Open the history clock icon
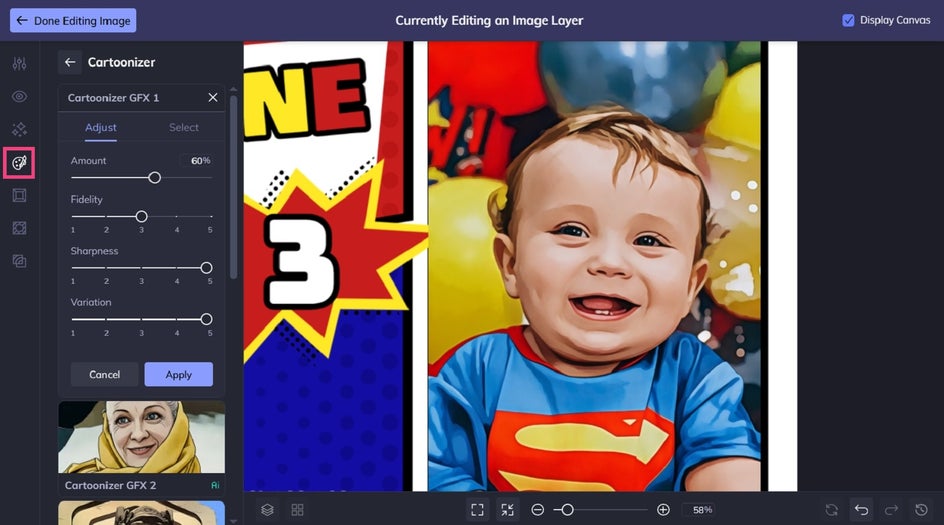 (x=921, y=510)
